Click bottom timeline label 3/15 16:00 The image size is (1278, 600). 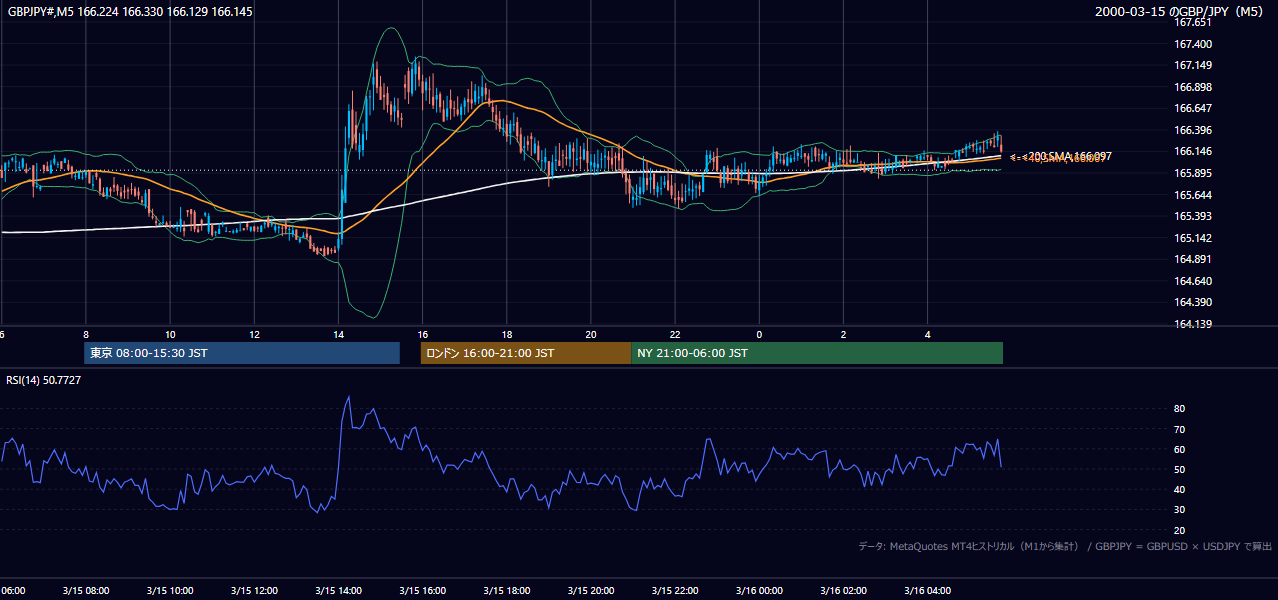(x=422, y=590)
